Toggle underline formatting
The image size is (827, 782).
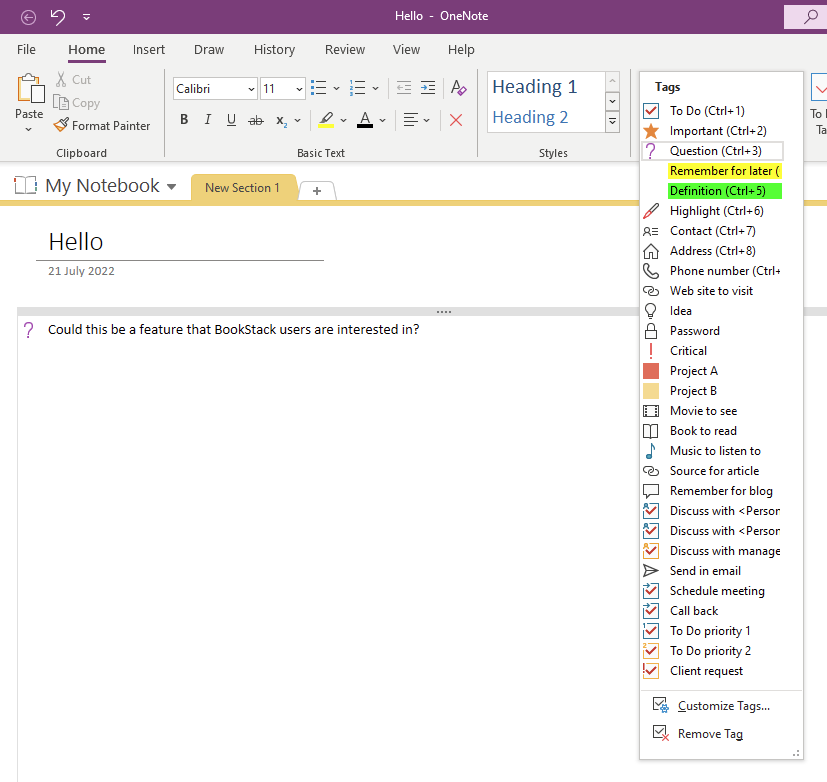point(231,120)
